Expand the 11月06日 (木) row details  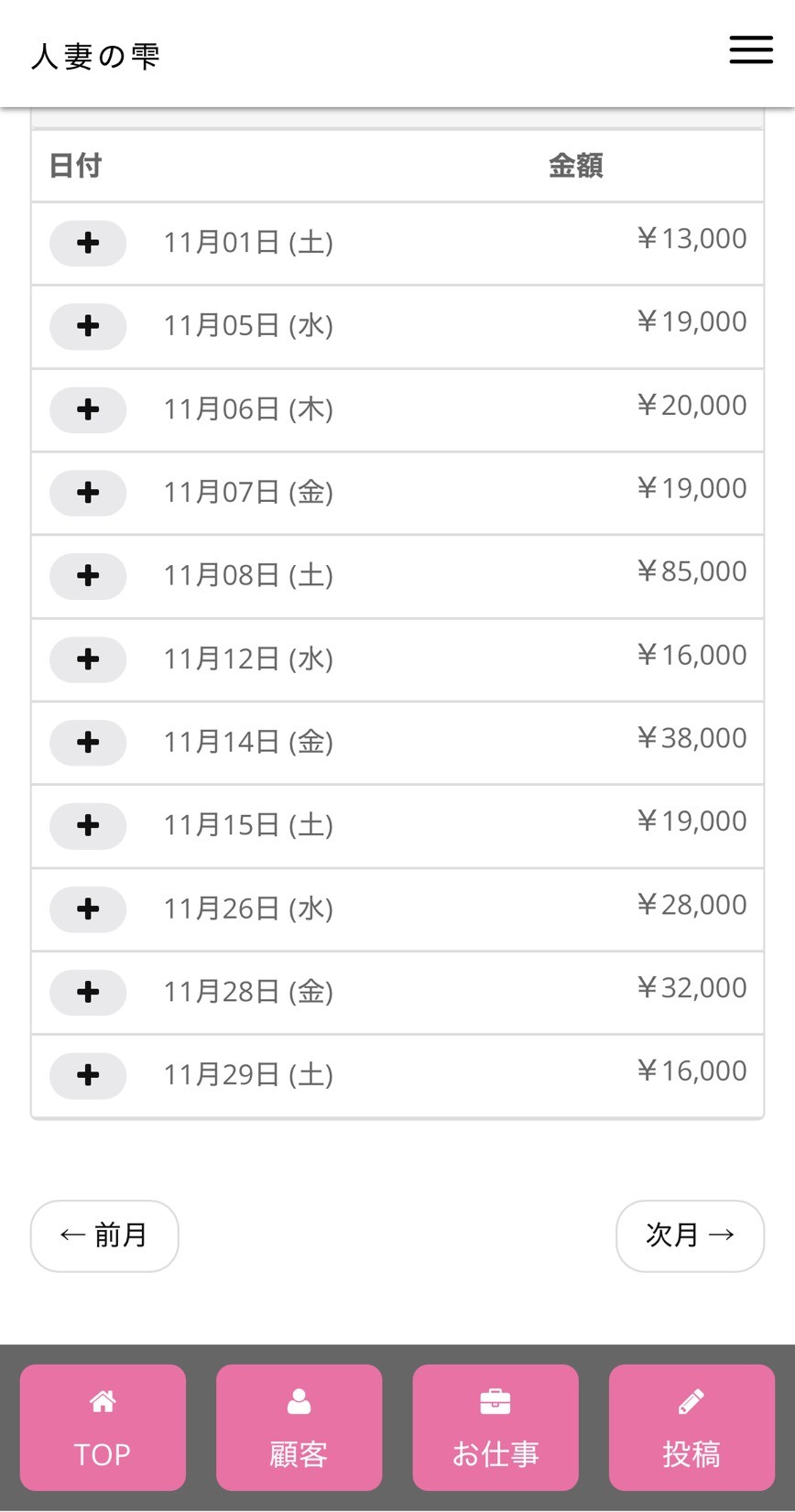[88, 409]
